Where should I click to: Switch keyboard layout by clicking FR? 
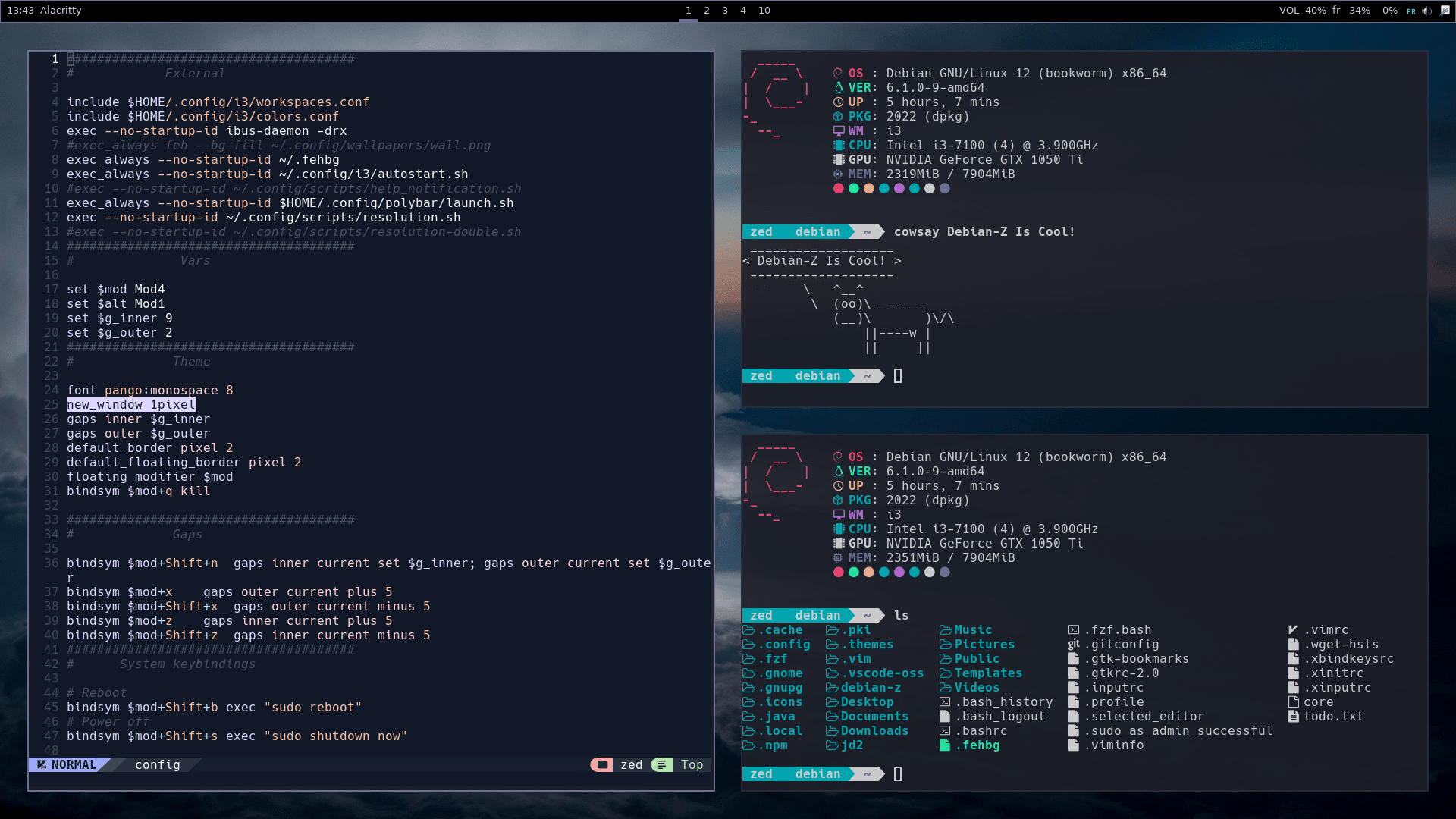1412,11
